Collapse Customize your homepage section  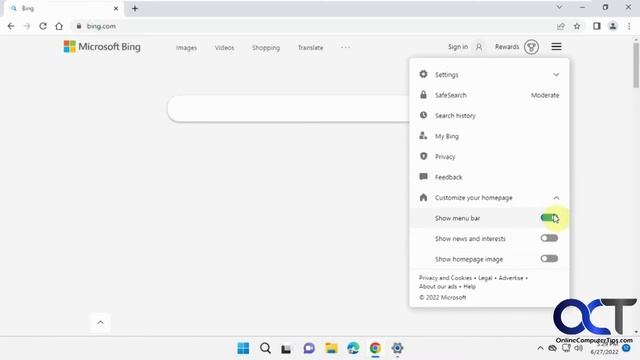point(489,198)
